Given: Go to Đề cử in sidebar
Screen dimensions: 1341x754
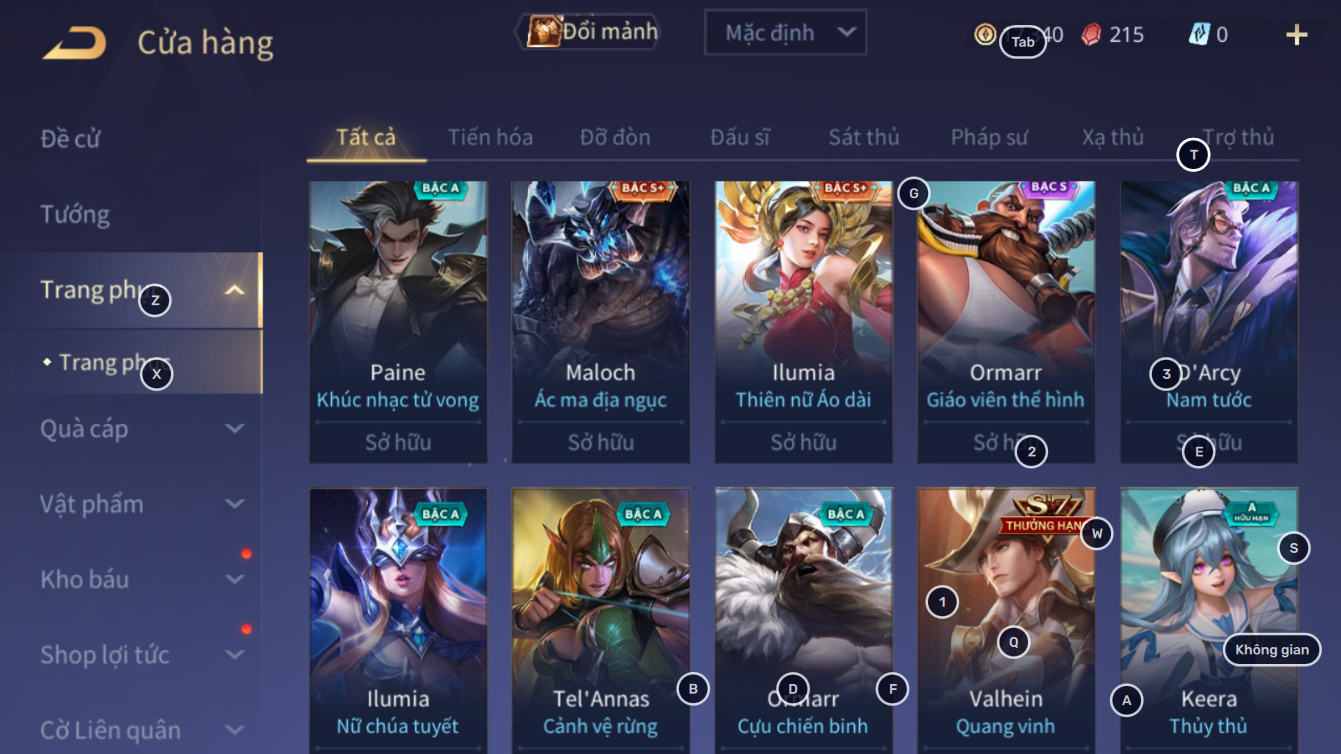Looking at the screenshot, I should [71, 138].
